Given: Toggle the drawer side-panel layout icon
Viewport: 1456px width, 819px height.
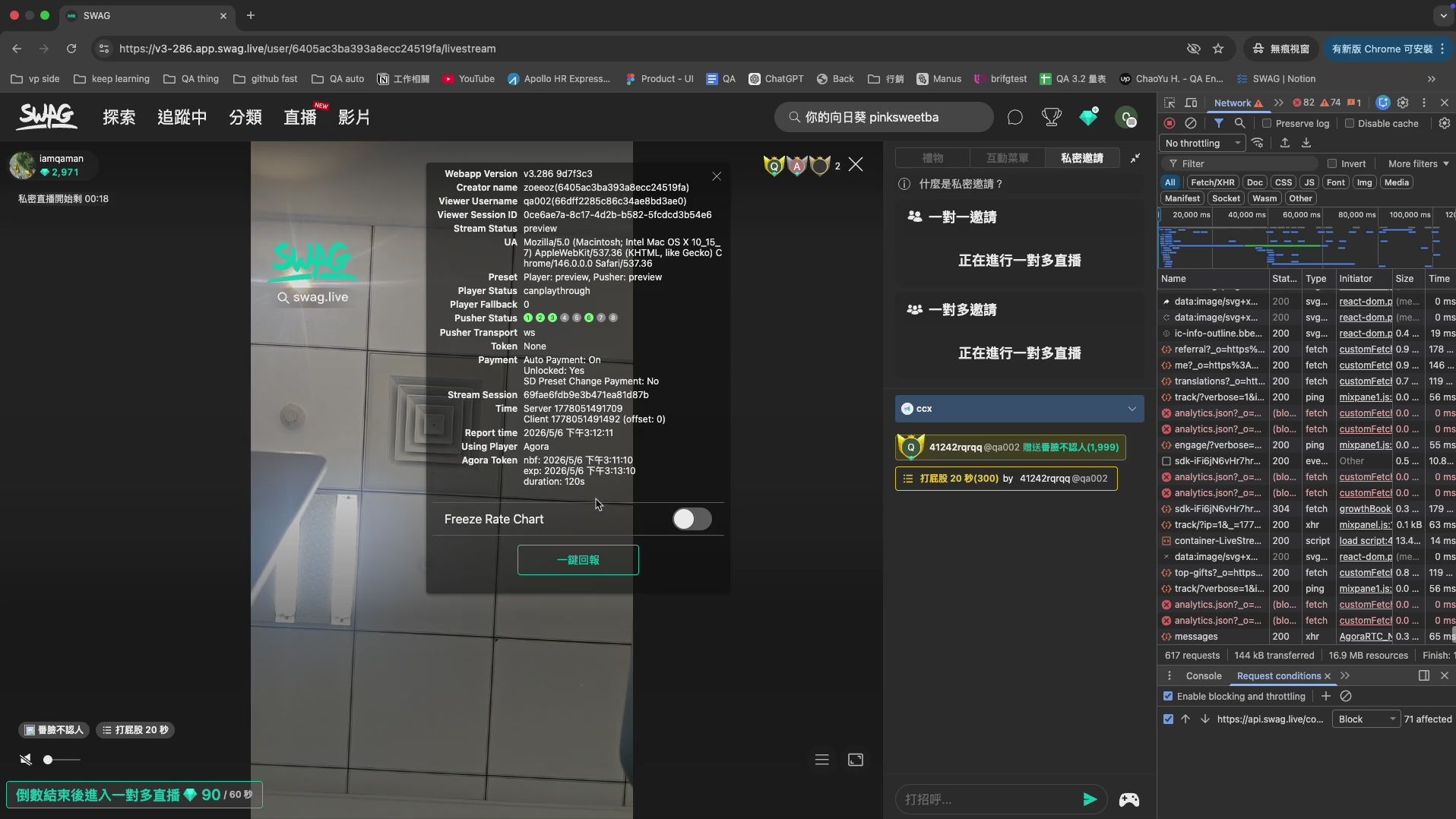Looking at the screenshot, I should (1424, 675).
